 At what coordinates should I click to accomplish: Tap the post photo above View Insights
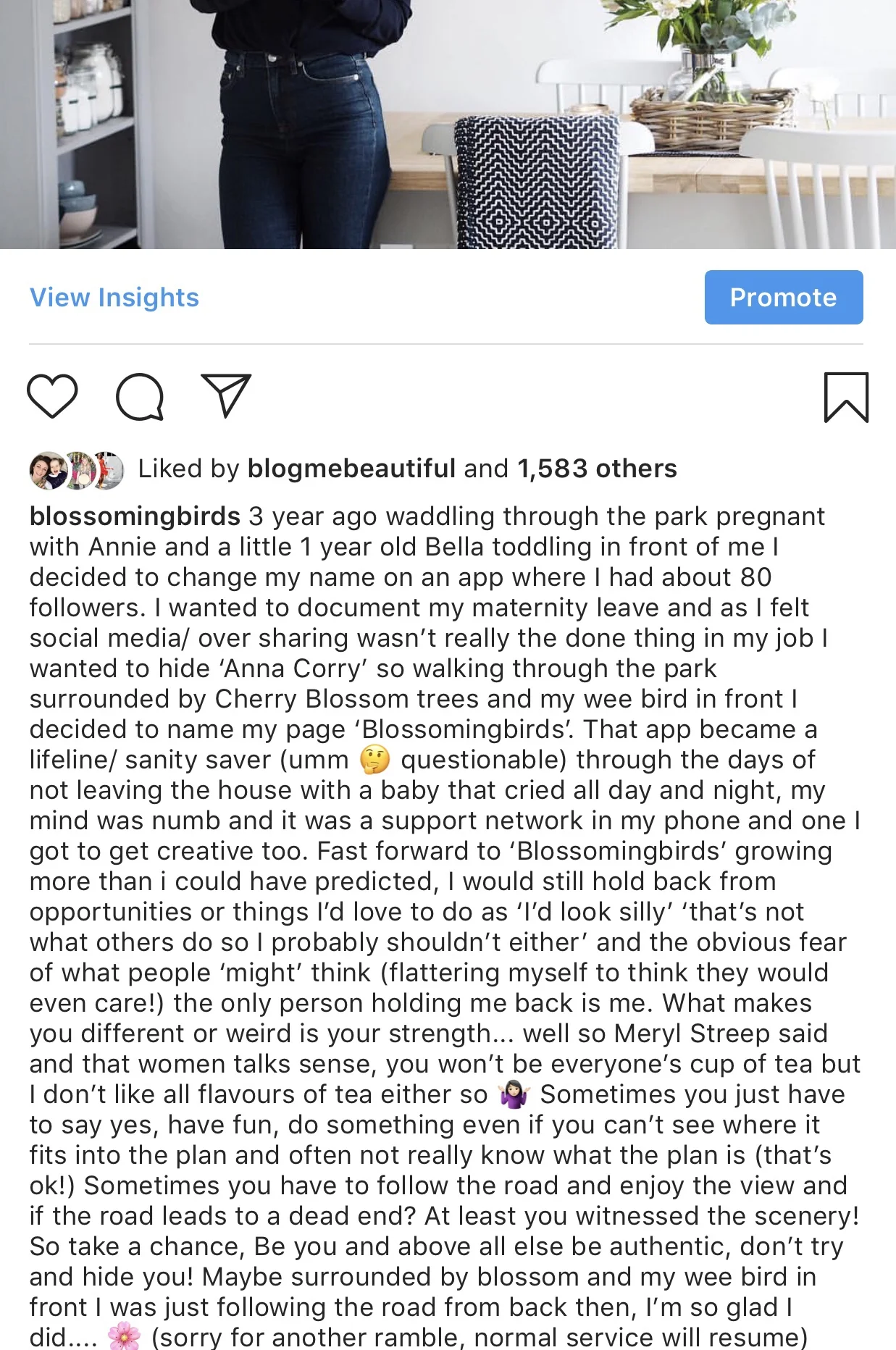[x=448, y=125]
